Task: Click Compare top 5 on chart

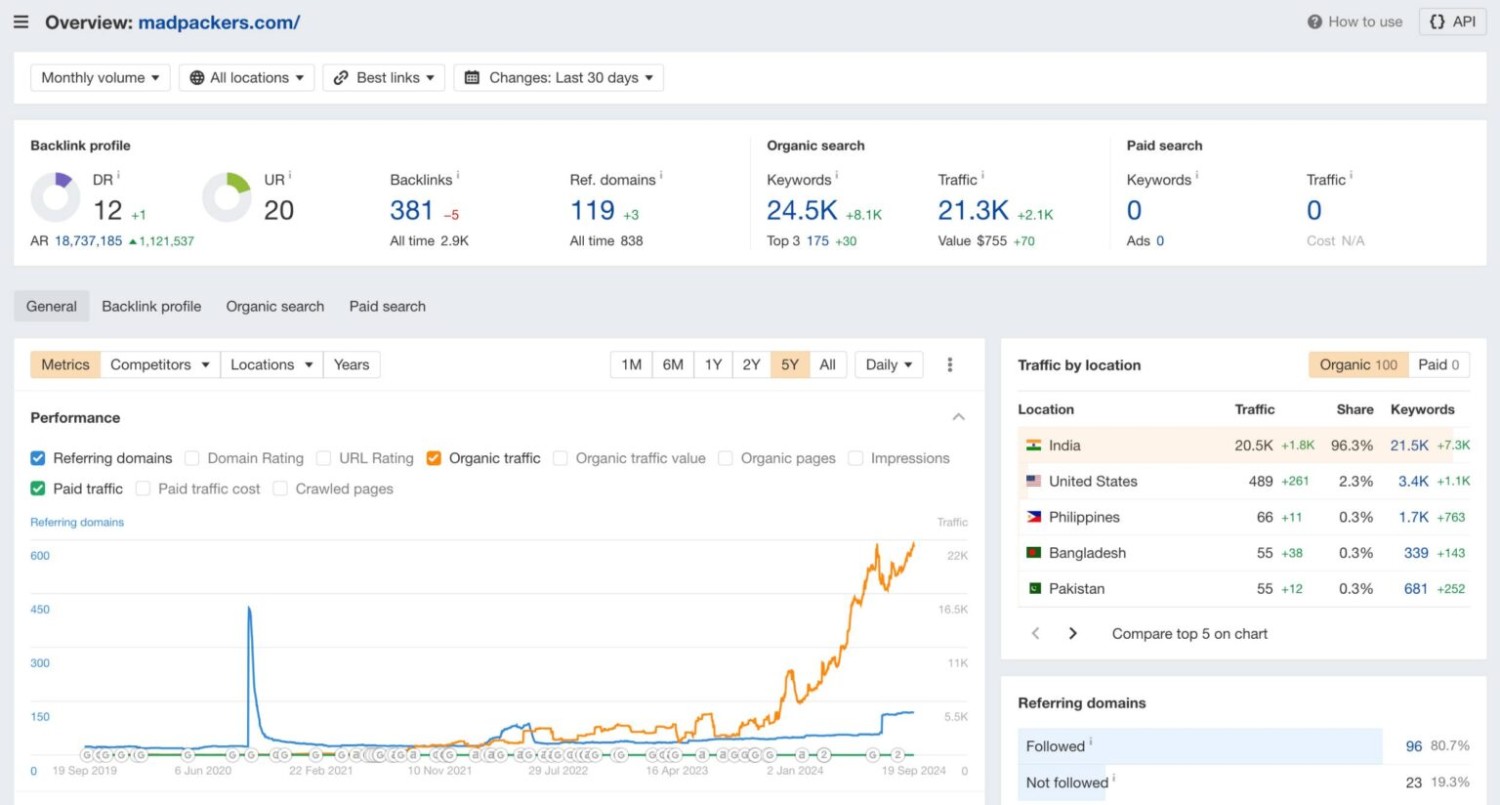Action: [1189, 633]
